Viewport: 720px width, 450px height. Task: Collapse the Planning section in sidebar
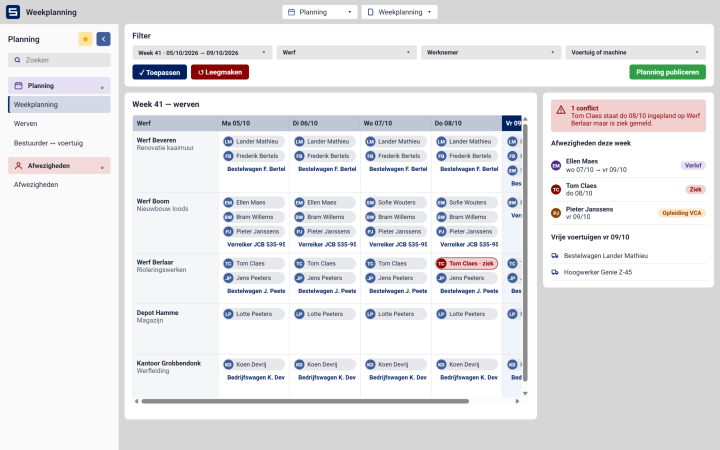pos(59,85)
